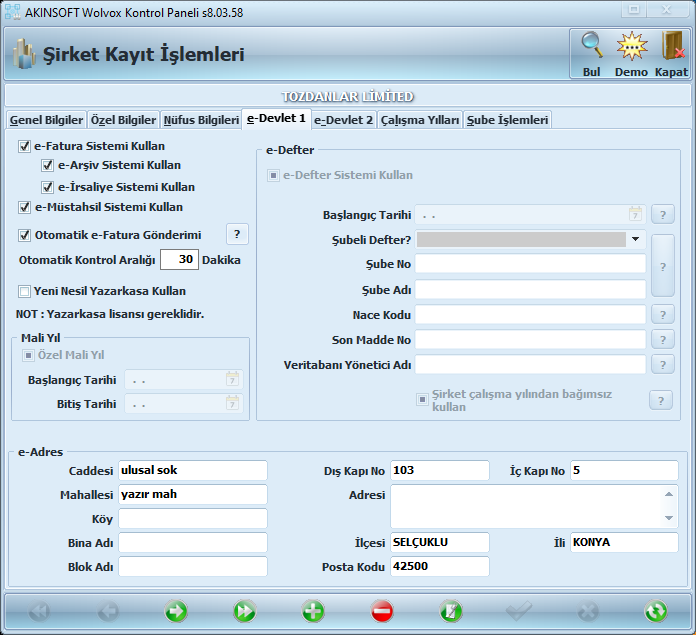This screenshot has height=635, width=696.
Task: Toggle e-Müstahsil Sistemi Kullan checkbox
Action: pos(24,207)
